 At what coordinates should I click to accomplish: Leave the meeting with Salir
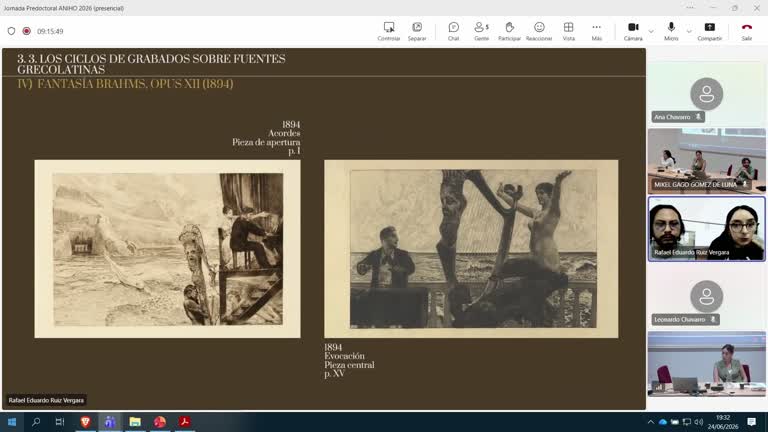[x=746, y=31]
